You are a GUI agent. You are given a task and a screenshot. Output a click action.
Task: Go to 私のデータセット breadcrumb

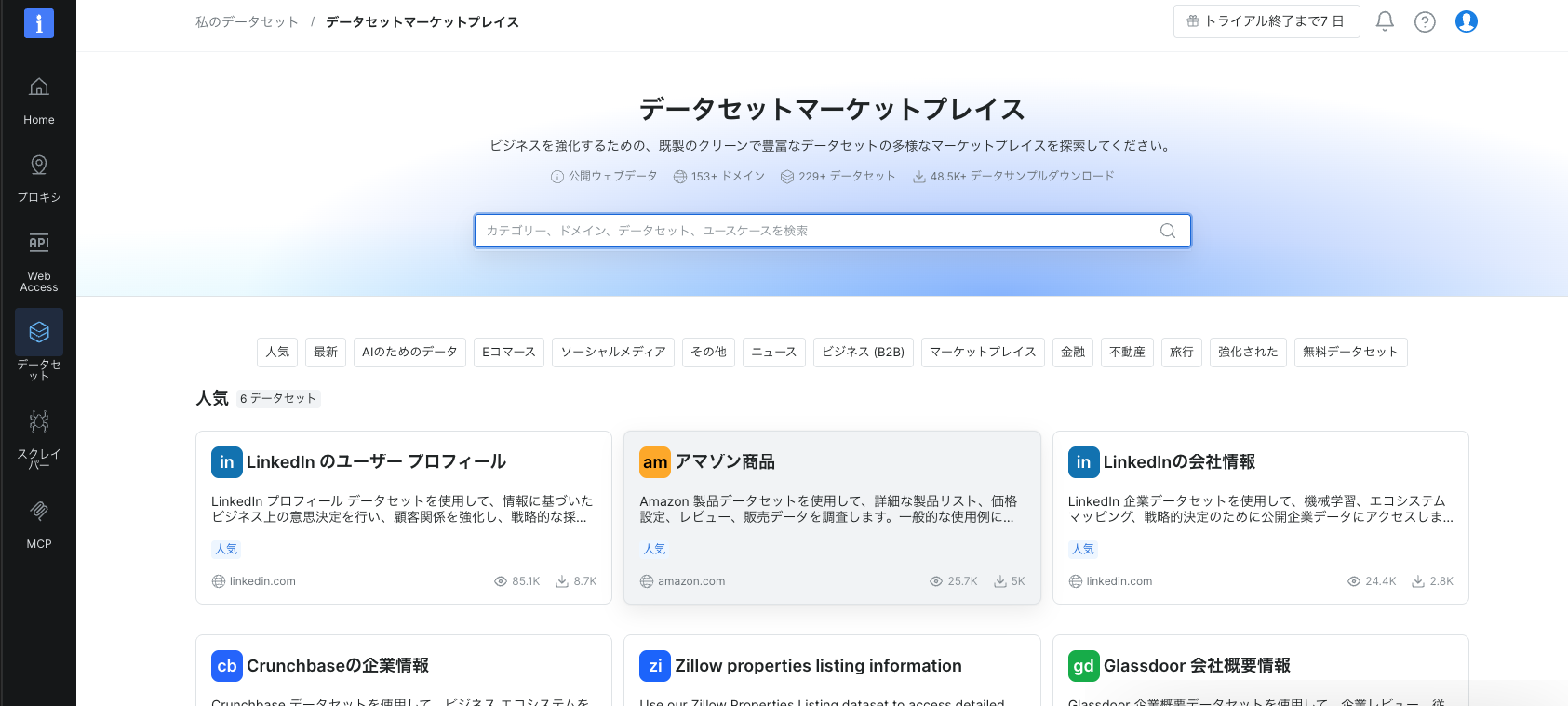click(247, 22)
